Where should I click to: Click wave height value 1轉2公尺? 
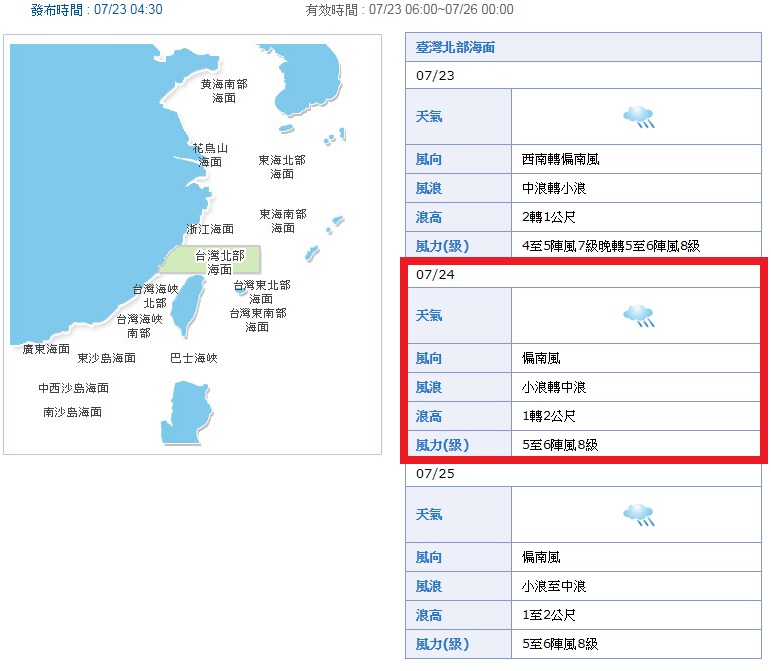549,416
